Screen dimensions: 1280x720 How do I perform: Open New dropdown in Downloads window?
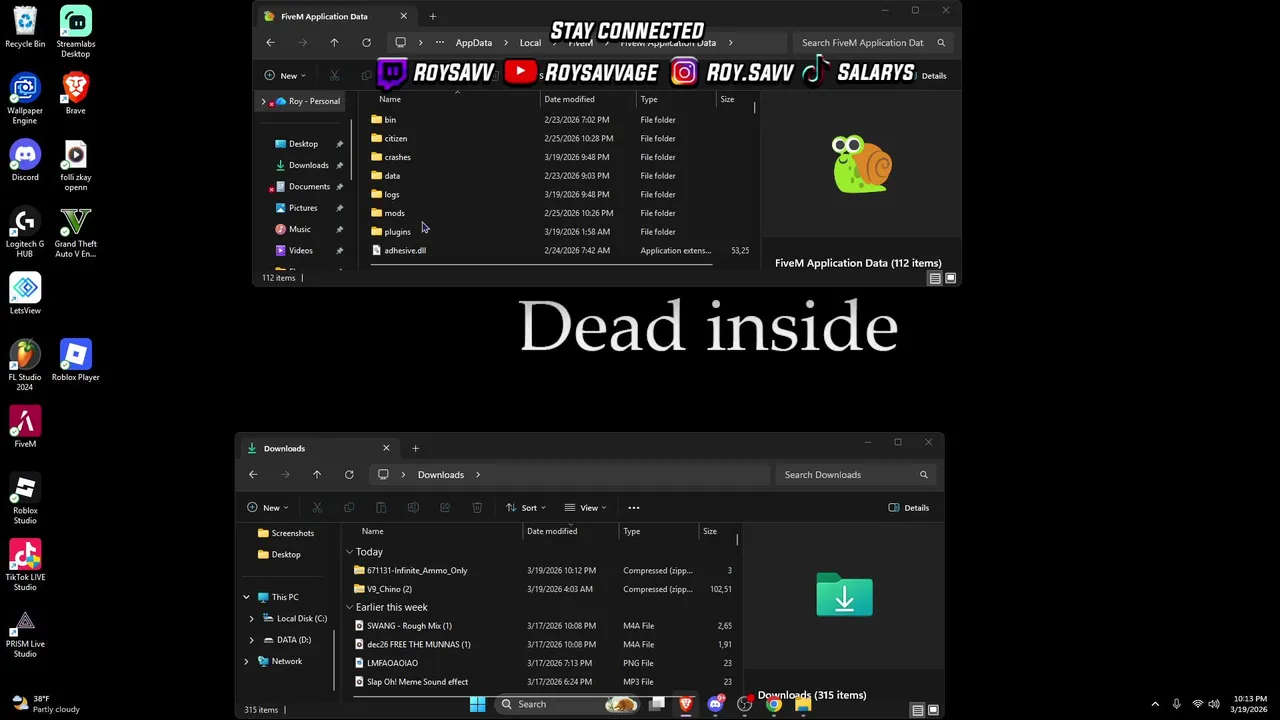268,507
